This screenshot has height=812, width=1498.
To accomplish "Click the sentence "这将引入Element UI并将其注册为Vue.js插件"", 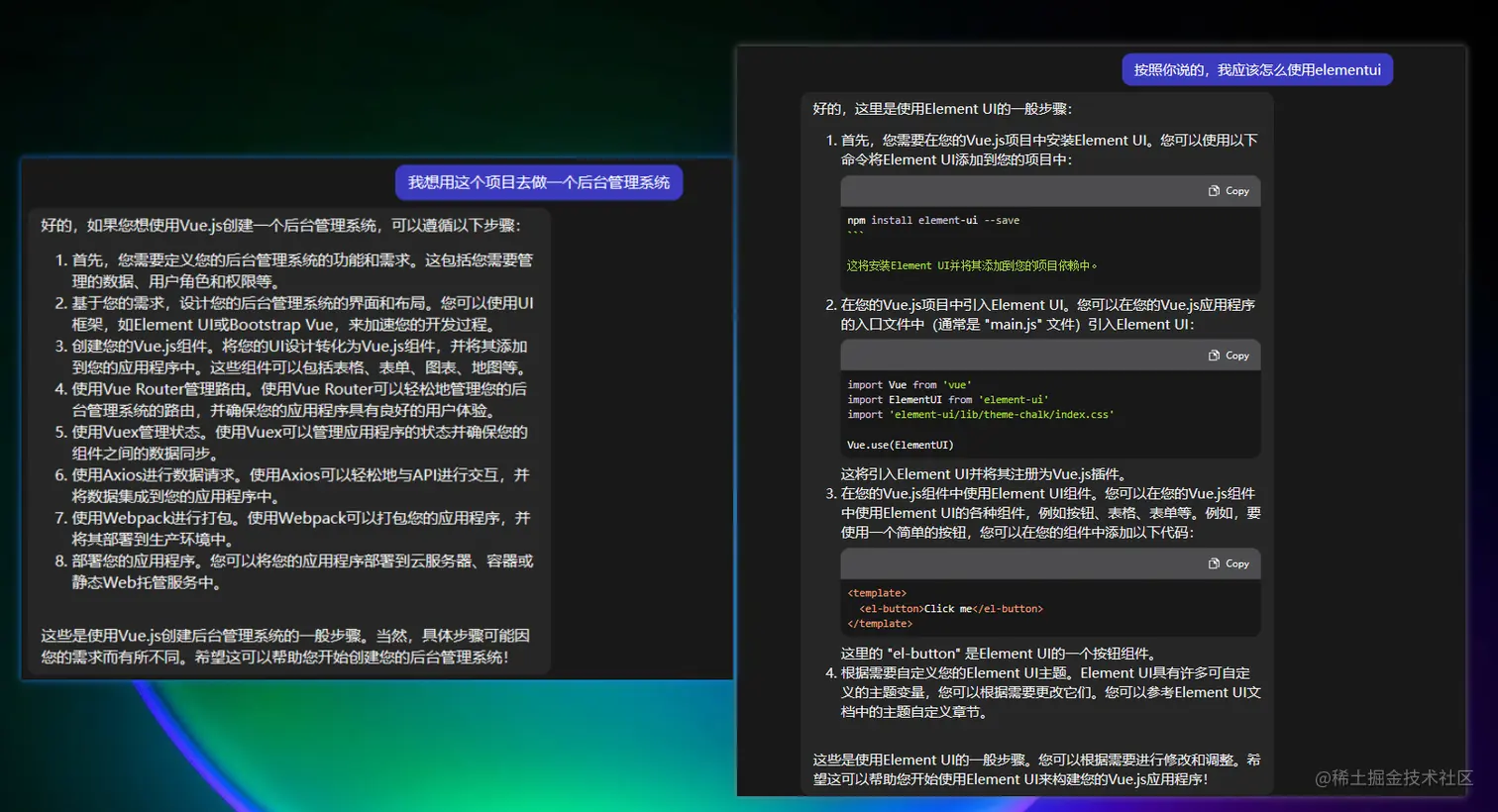I will pos(985,474).
